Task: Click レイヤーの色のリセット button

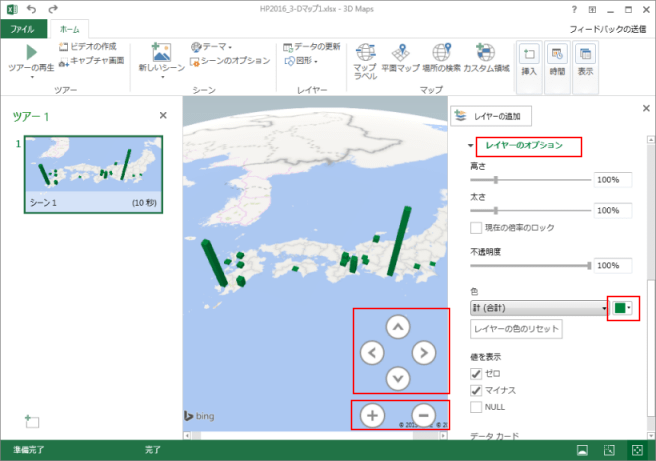Action: [516, 329]
